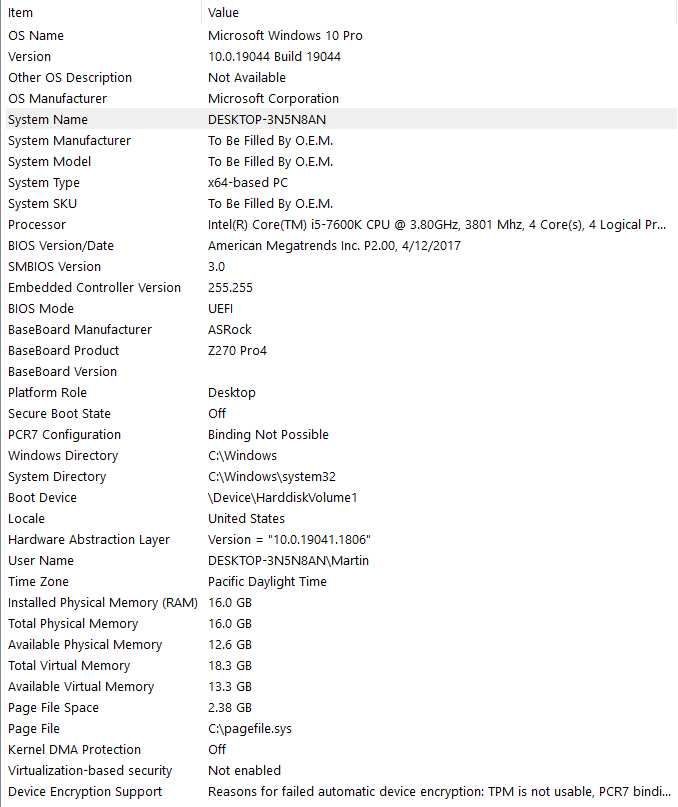Click the System Type row label
This screenshot has height=807, width=678.
pyautogui.click(x=44, y=183)
